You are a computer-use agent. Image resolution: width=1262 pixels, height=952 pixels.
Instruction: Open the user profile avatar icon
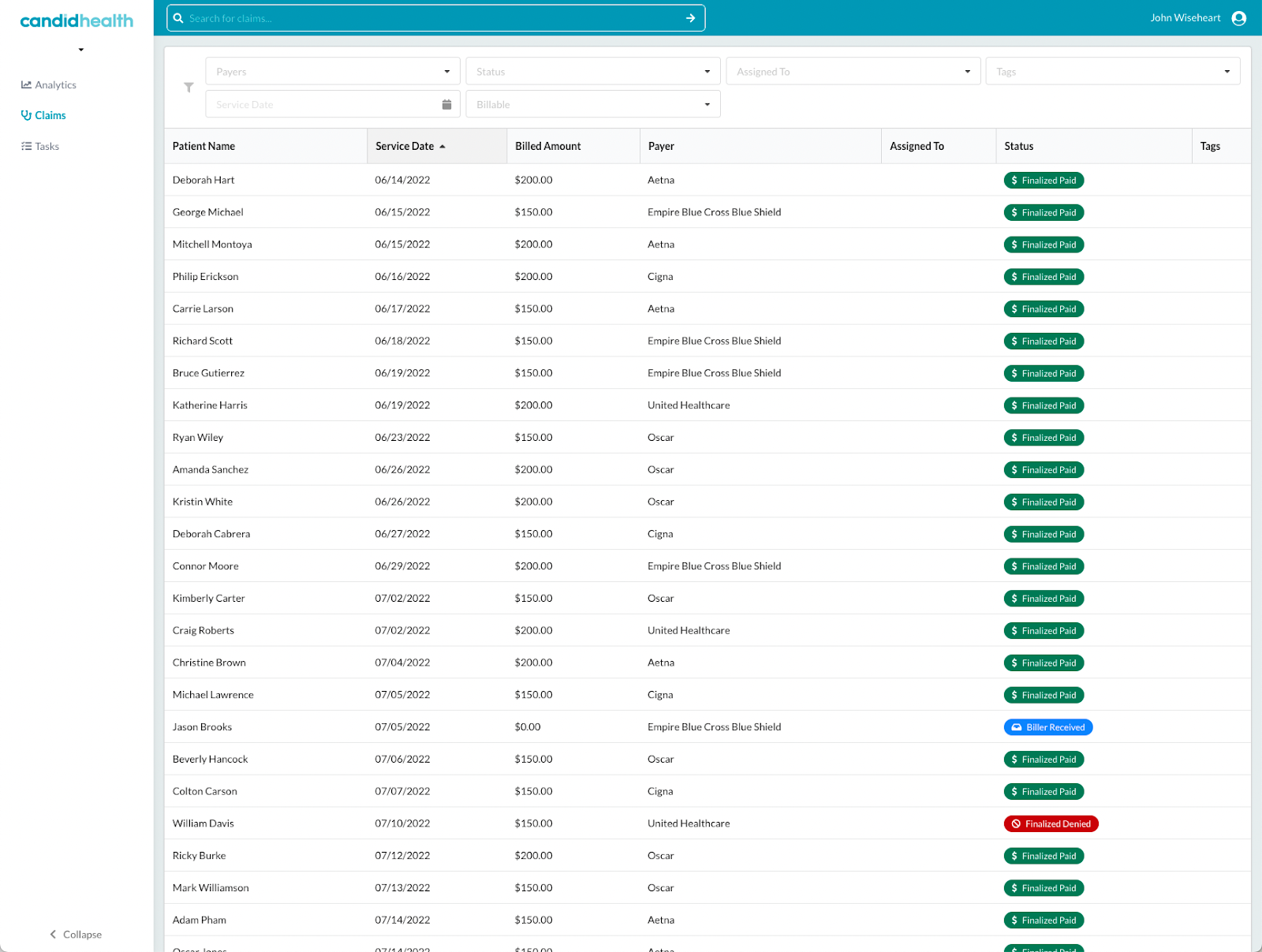tap(1239, 18)
